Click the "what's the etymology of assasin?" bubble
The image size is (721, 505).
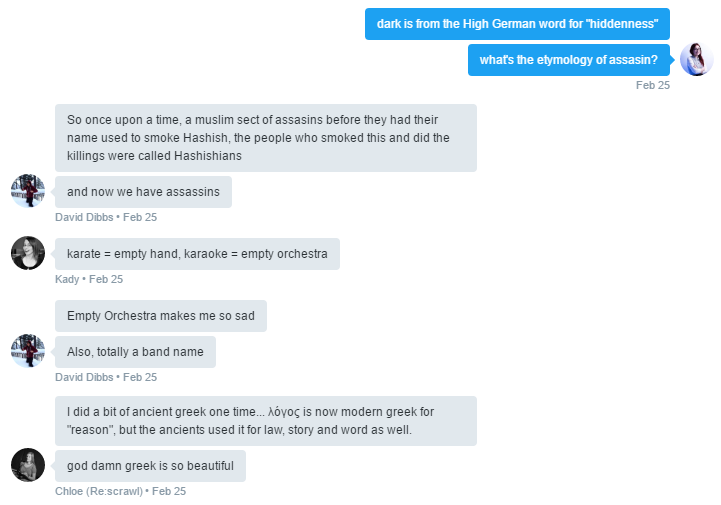point(569,60)
